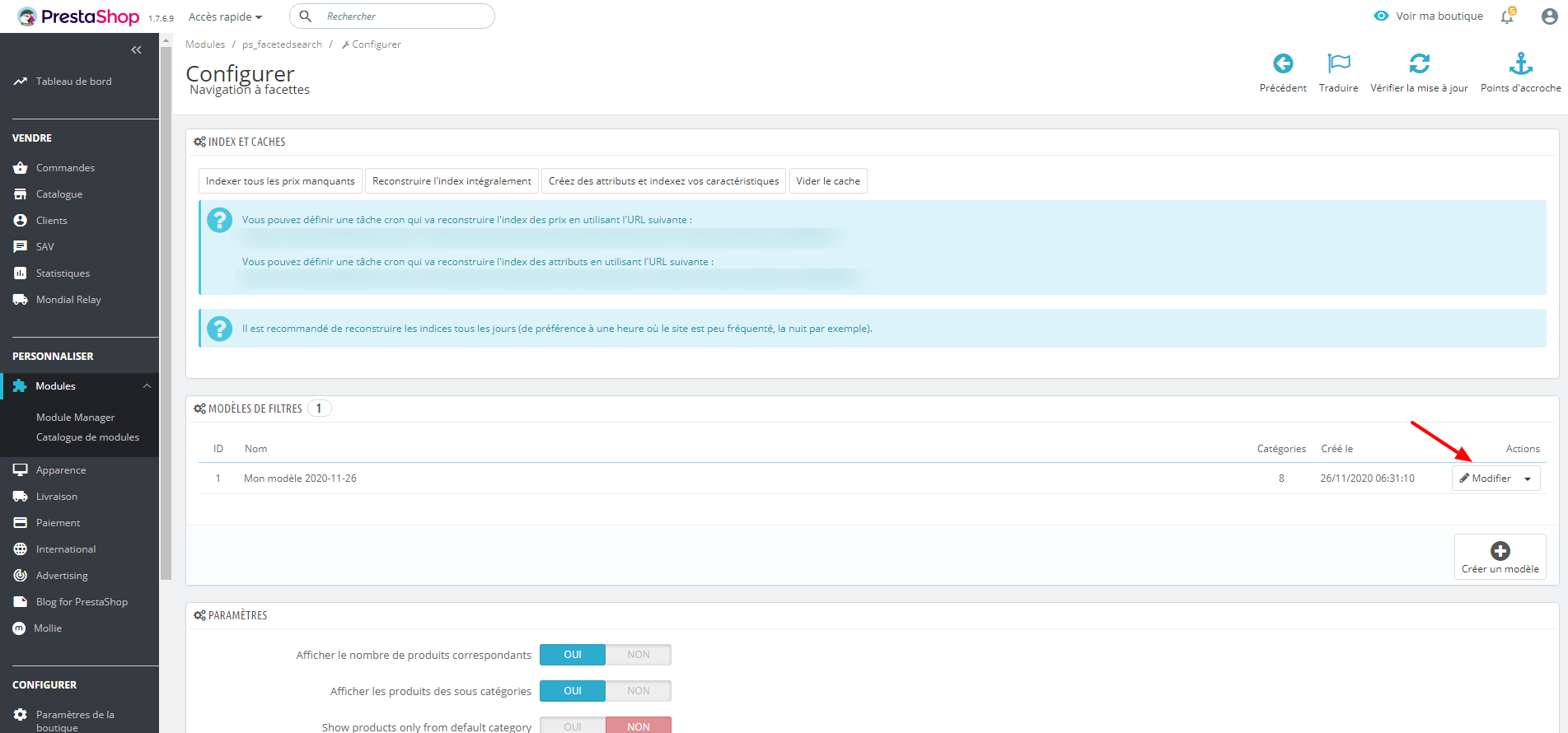
Task: View the shop via the eye icon
Action: [x=1381, y=16]
